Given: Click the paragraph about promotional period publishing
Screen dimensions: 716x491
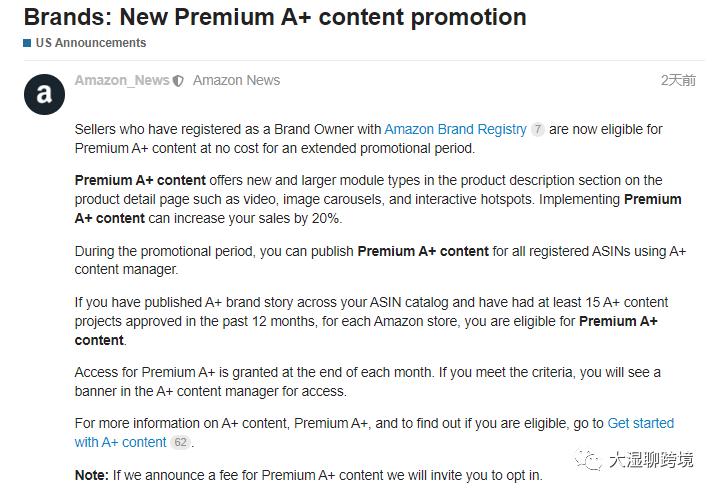Looking at the screenshot, I should point(380,260).
